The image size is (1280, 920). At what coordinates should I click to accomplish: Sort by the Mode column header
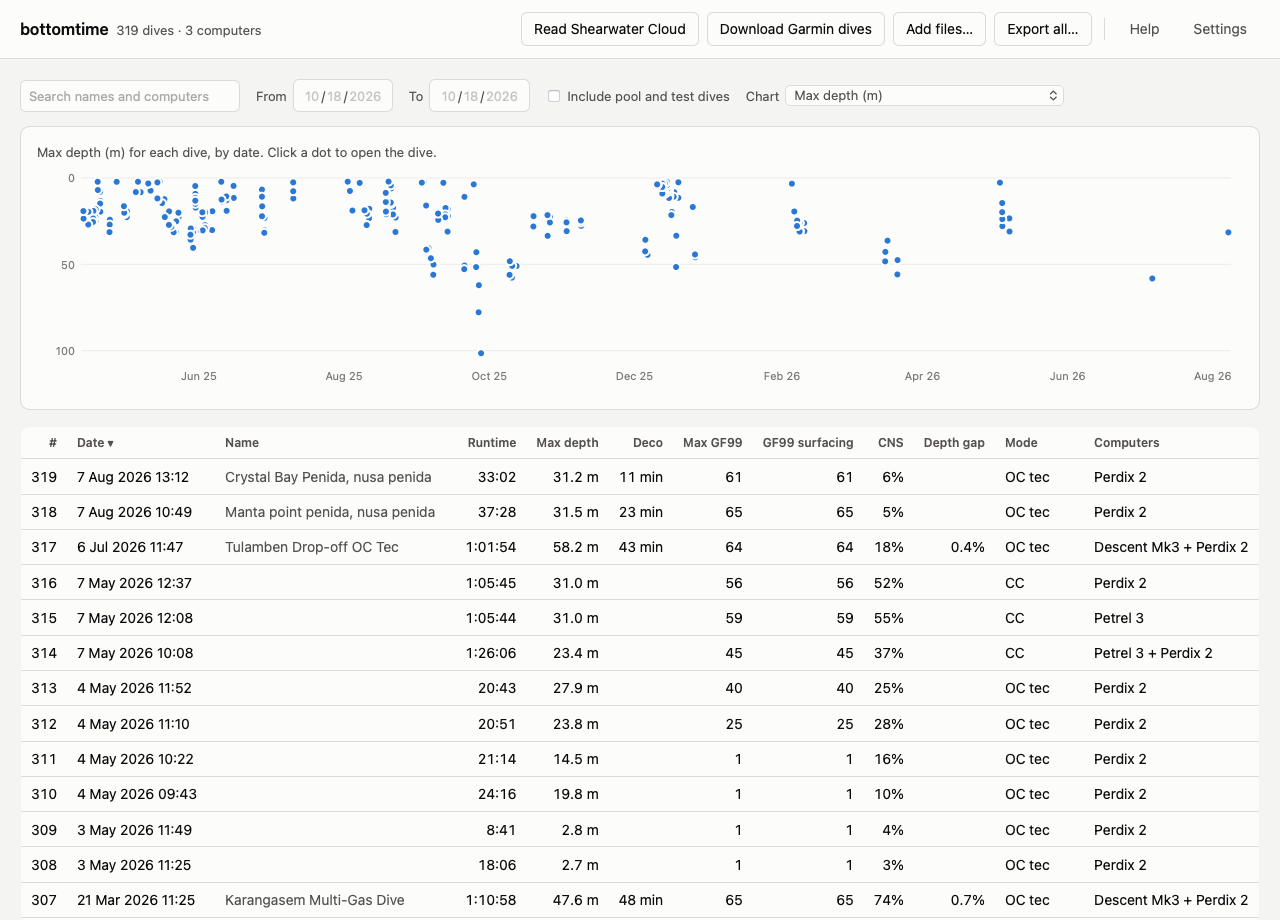[x=1021, y=443]
